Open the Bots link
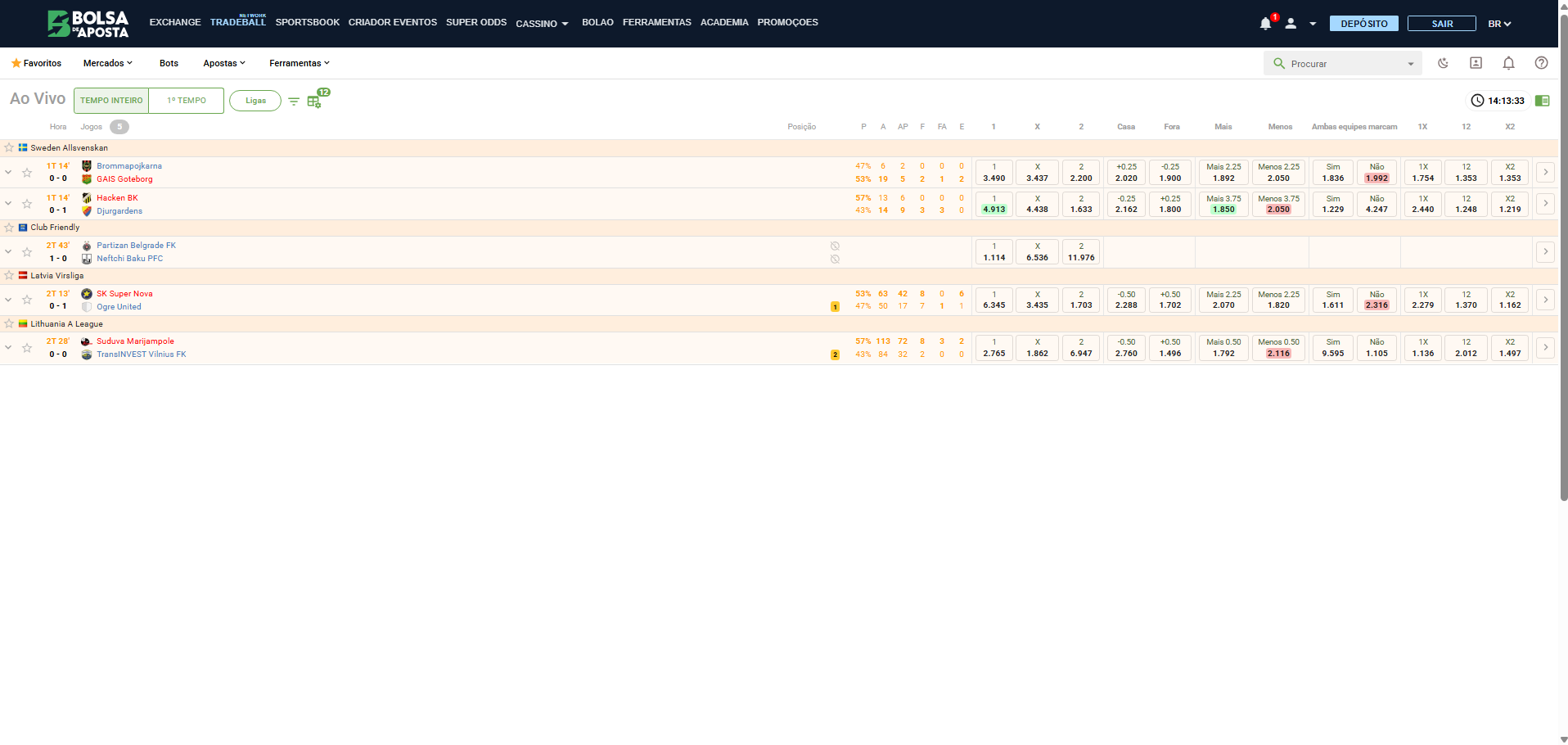Screen dimensions: 1568x745 pyautogui.click(x=169, y=63)
